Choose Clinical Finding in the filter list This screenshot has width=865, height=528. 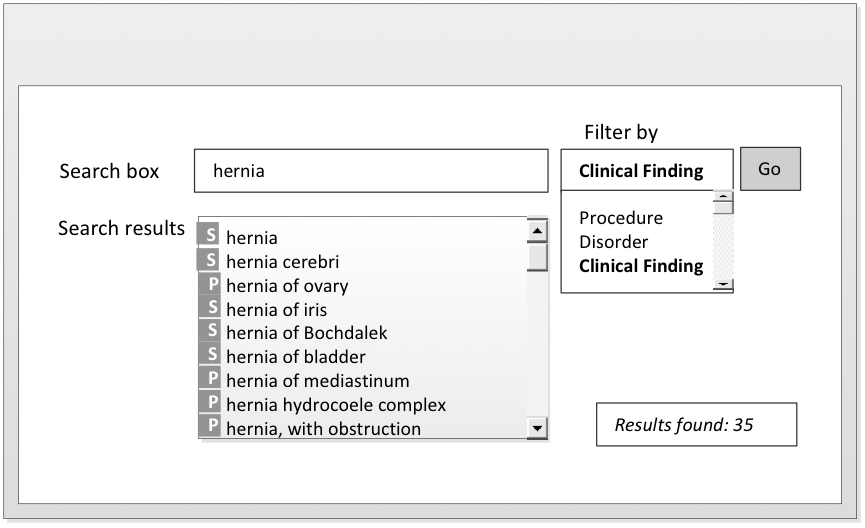click(x=641, y=266)
